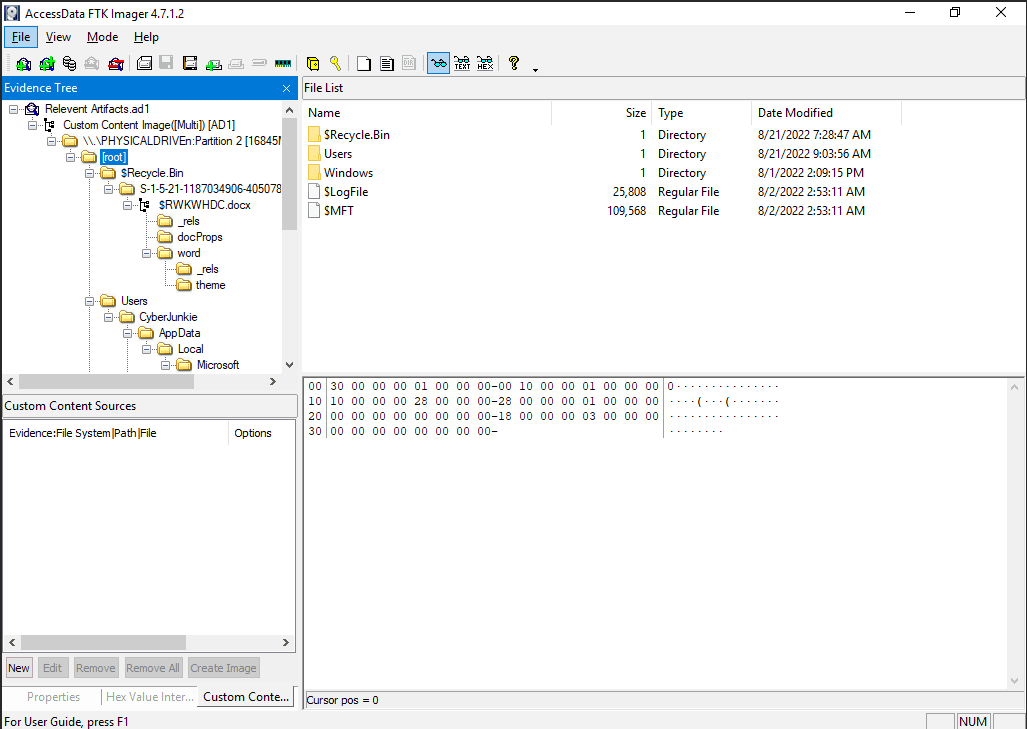Screen dimensions: 1027x729
Task: Sort File List by Date Modified column
Action: [826, 113]
